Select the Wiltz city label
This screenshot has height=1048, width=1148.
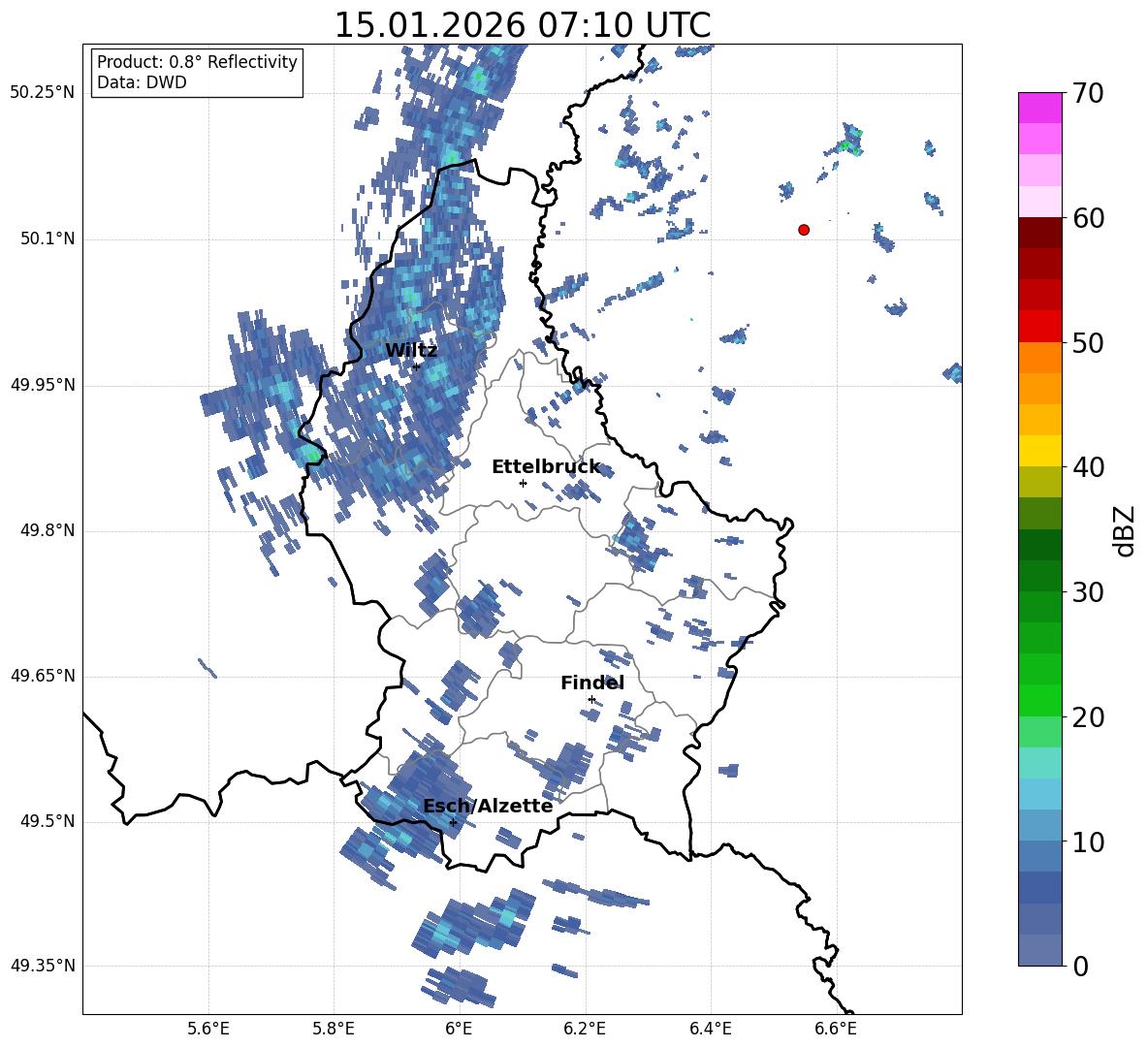coord(411,351)
